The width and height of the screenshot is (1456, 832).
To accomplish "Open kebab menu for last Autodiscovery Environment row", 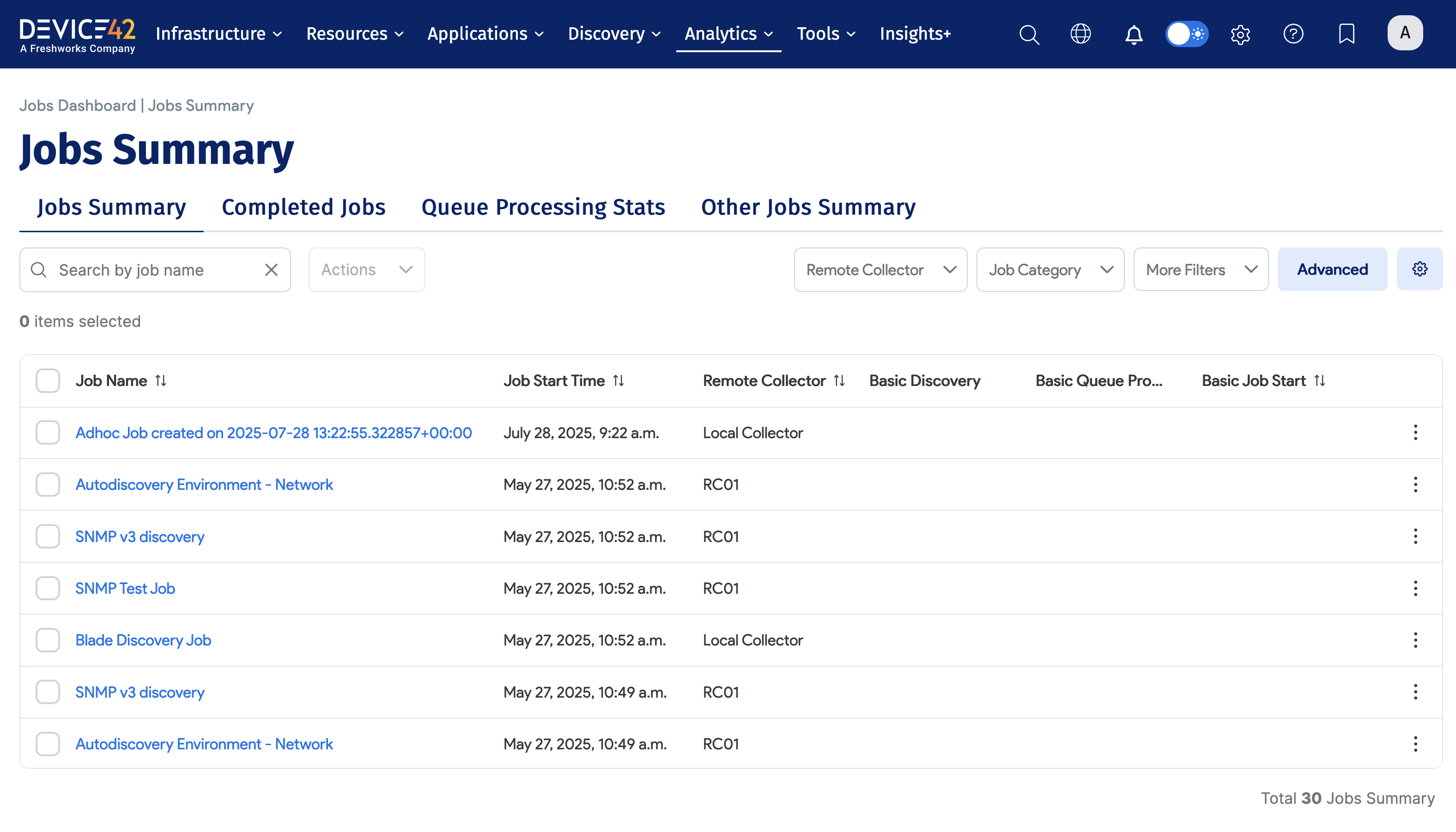I will click(x=1415, y=744).
